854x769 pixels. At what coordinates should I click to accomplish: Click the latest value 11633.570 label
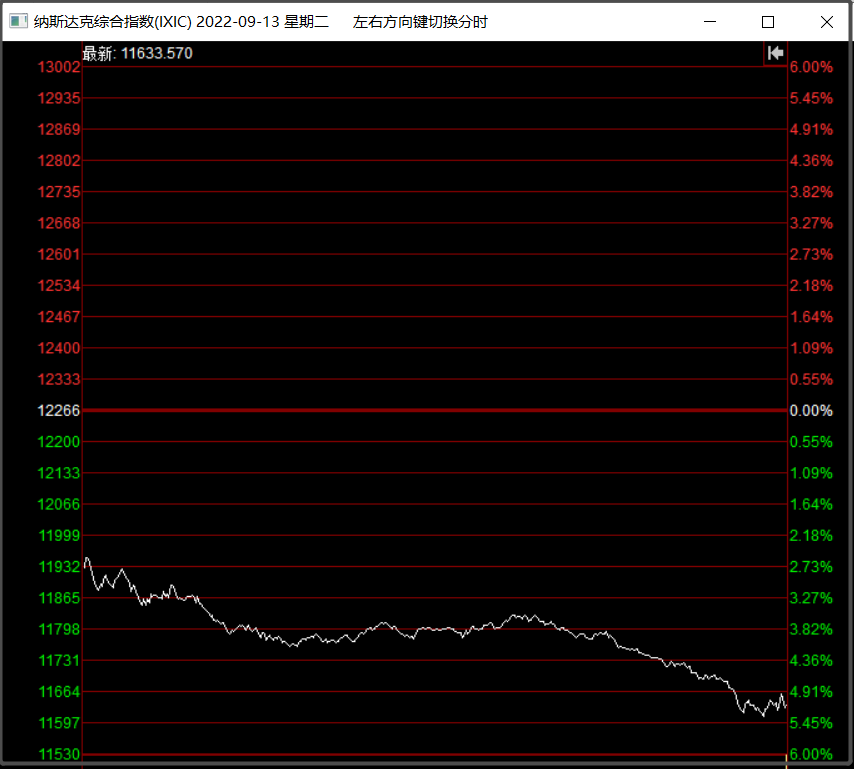click(x=138, y=53)
